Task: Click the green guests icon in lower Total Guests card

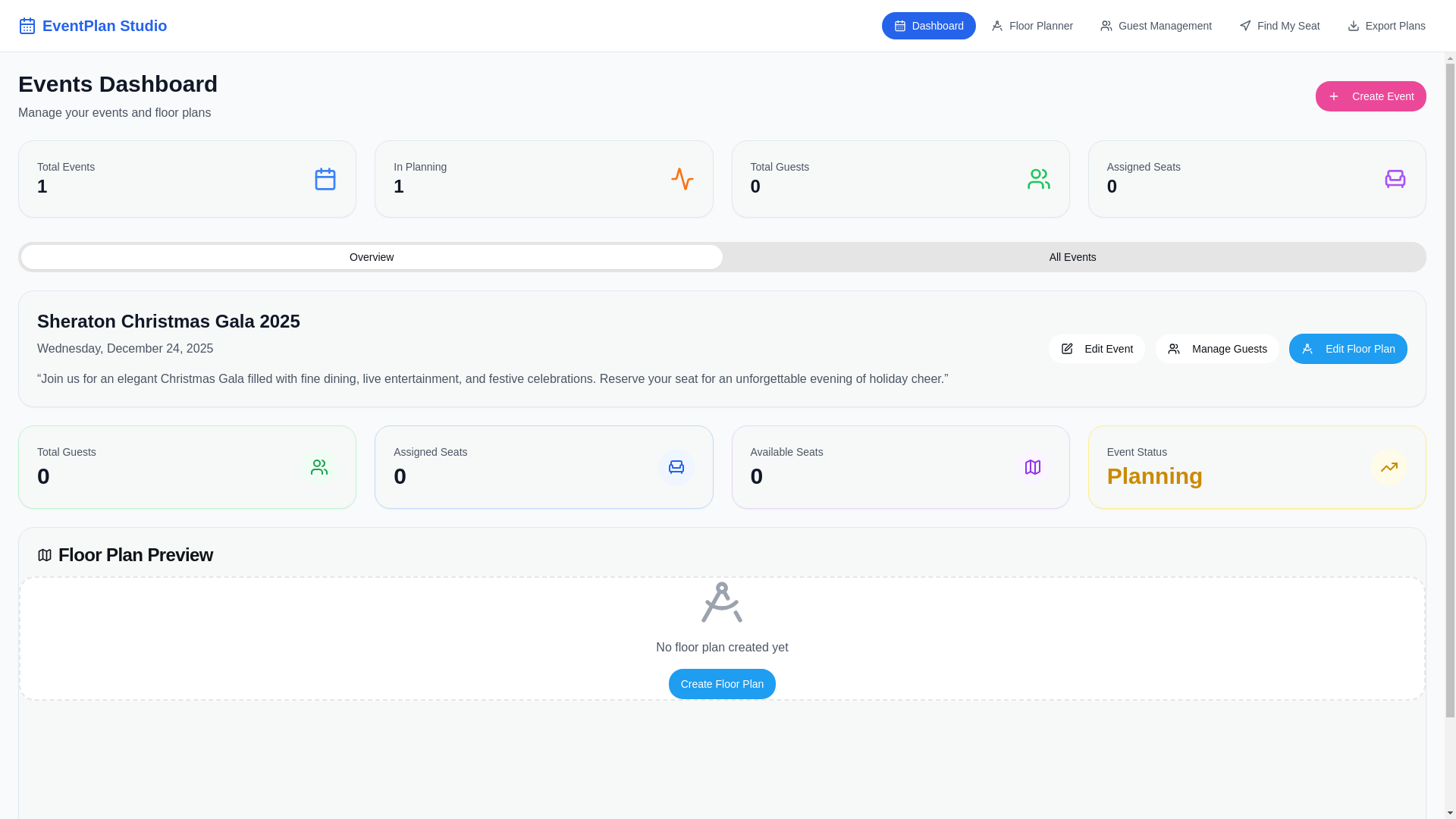Action: (319, 467)
